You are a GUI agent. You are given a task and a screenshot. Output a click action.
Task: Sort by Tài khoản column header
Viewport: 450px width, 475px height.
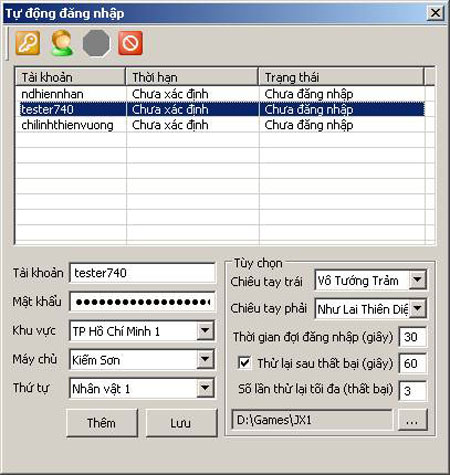(70, 77)
